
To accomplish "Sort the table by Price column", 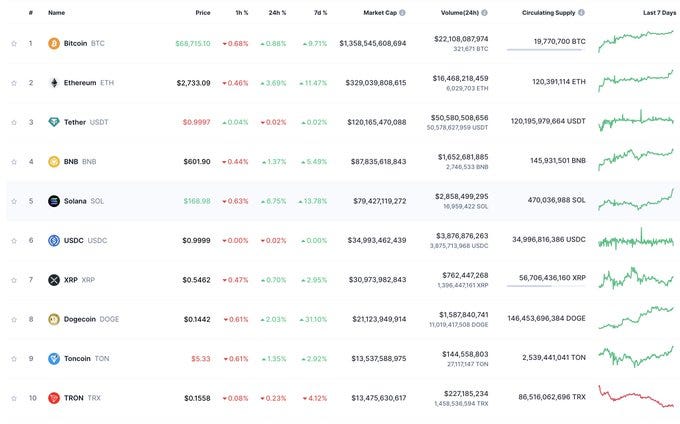I will pos(203,13).
